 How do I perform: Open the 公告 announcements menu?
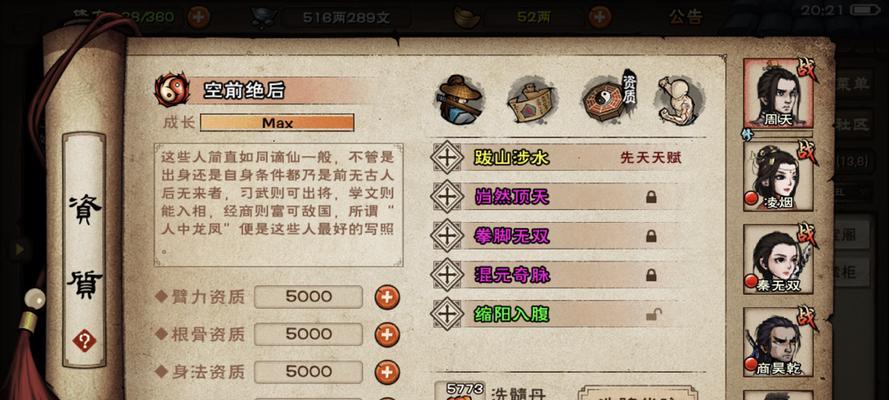point(685,16)
